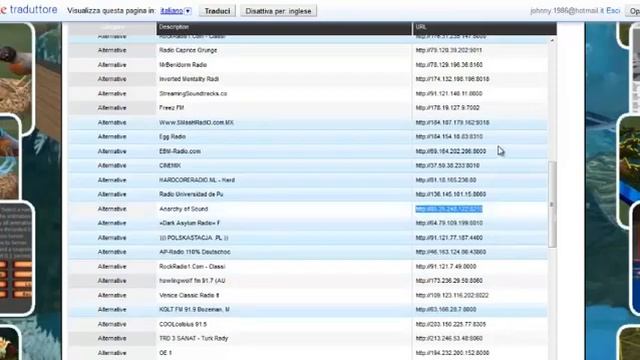Click the table scrollbar up arrow
The height and width of the screenshot is (360, 640).
click(x=552, y=40)
